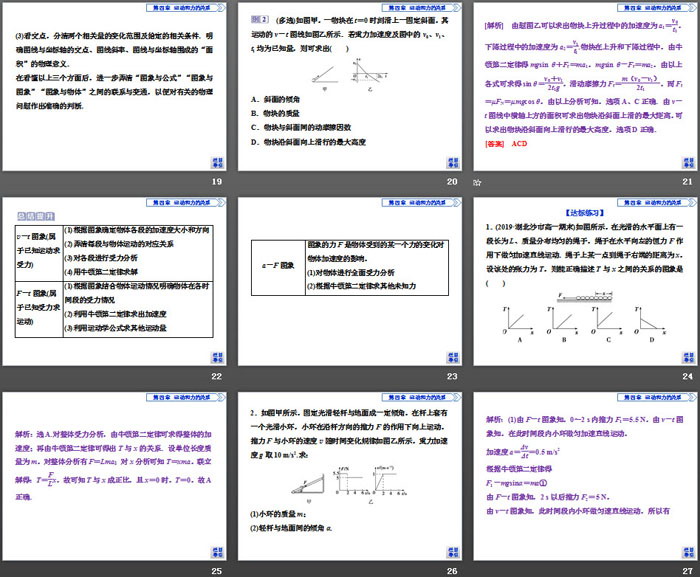Click the blue corner icon on slide 19
The height and width of the screenshot is (577, 700).
coord(217,163)
